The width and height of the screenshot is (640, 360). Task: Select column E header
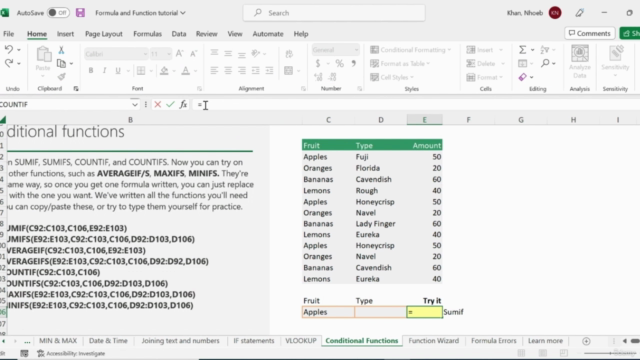pyautogui.click(x=424, y=120)
